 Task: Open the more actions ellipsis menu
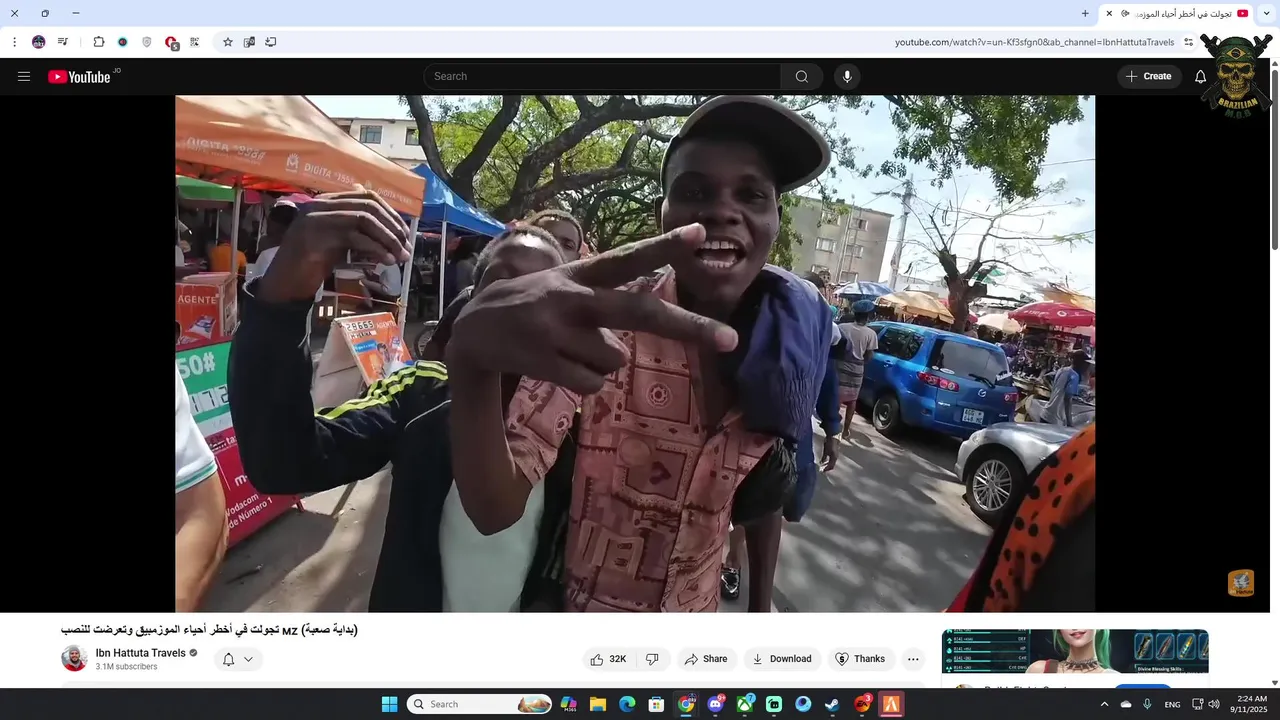point(913,659)
